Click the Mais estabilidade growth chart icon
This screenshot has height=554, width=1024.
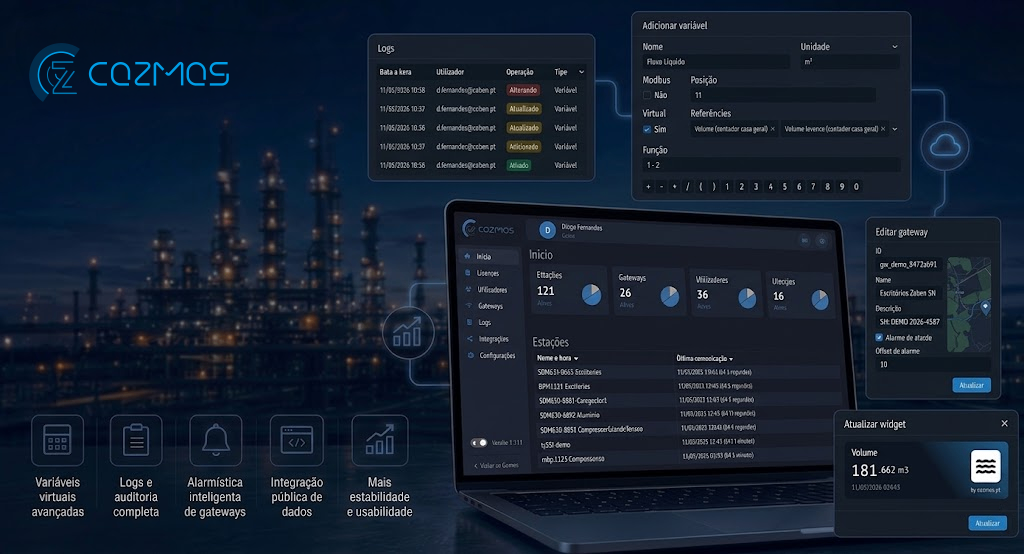click(x=379, y=440)
